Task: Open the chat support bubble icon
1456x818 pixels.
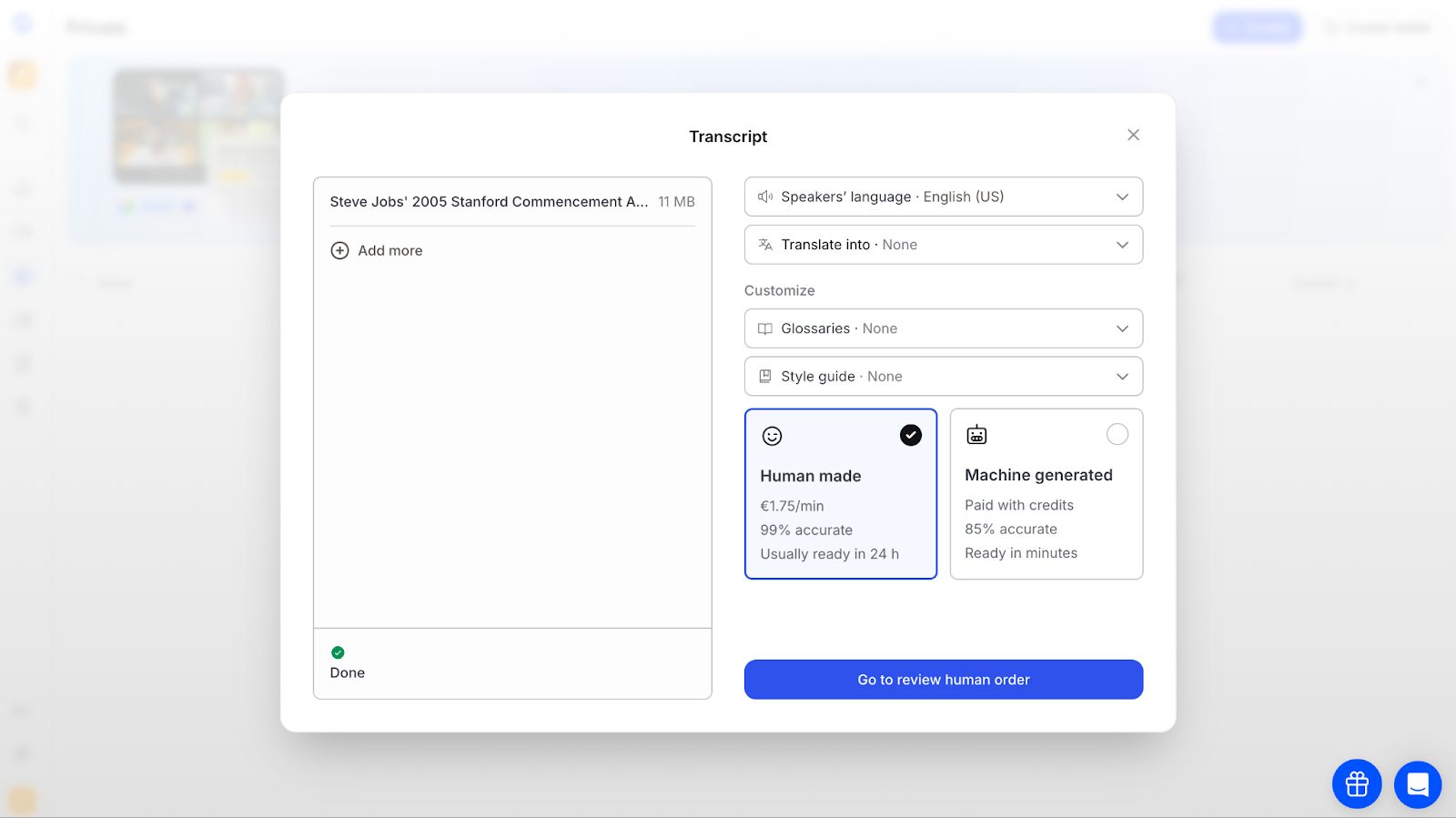Action: click(x=1417, y=783)
